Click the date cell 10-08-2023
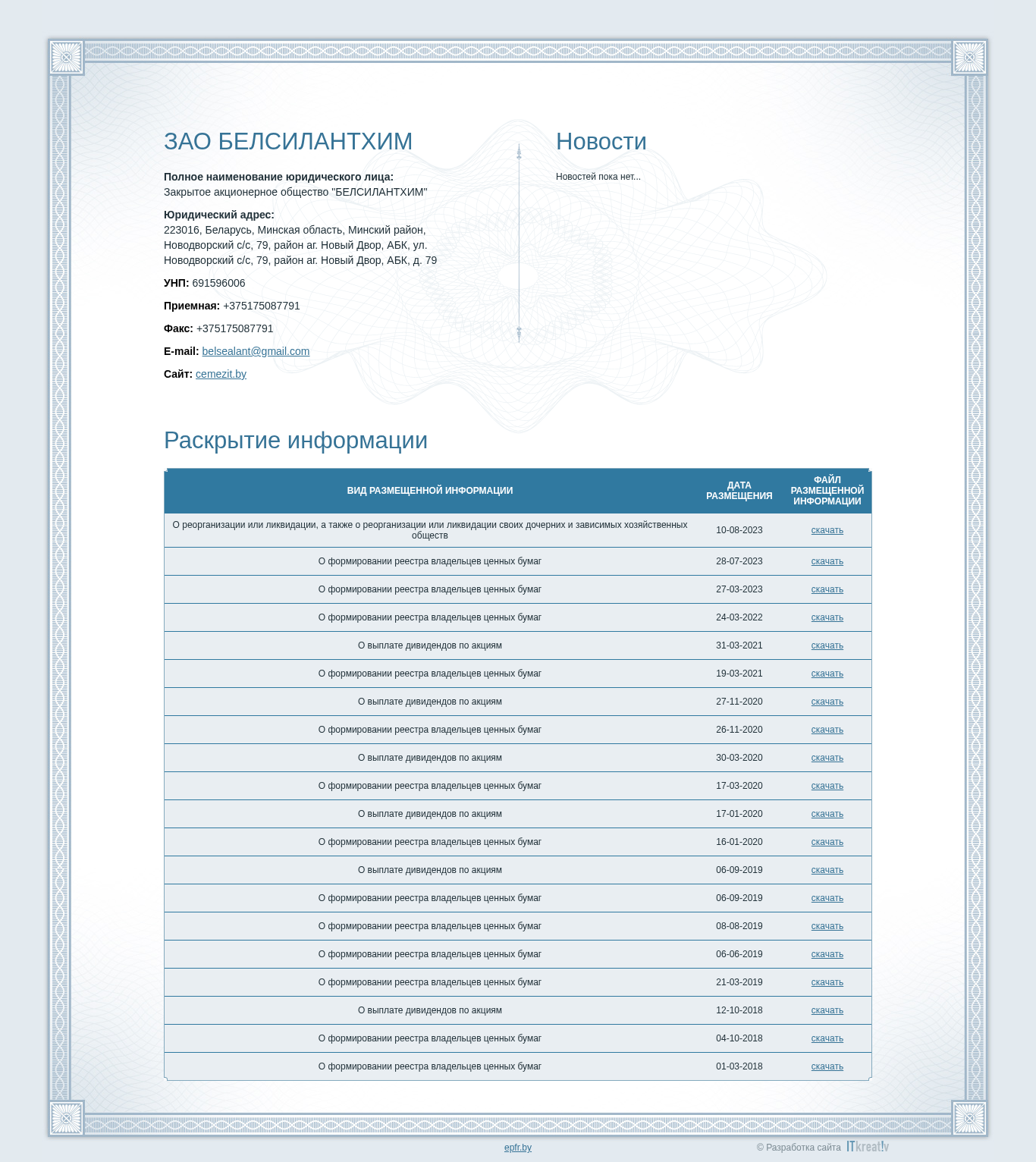This screenshot has height=1162, width=1036. coord(739,530)
